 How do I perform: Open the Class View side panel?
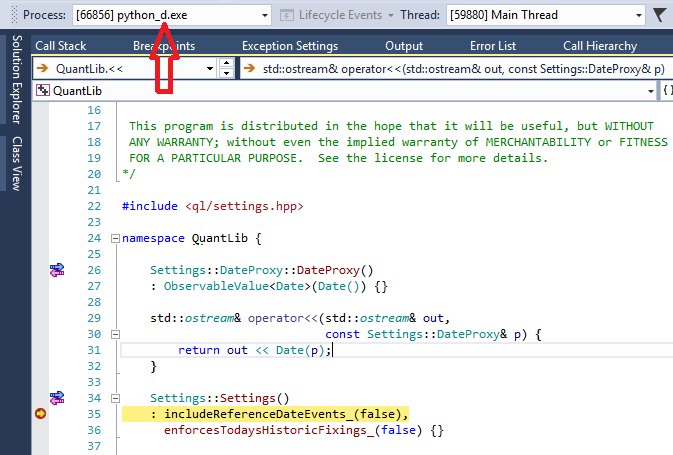(x=16, y=163)
